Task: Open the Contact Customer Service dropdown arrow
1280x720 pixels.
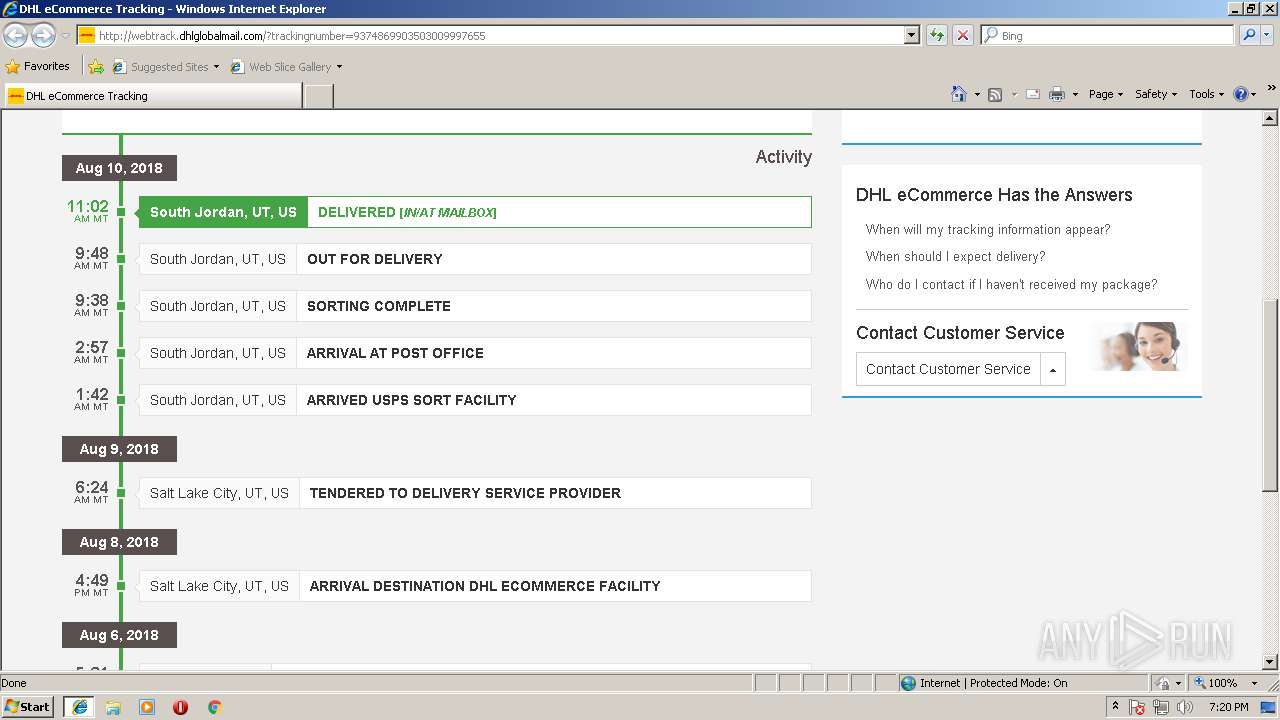Action: [1053, 369]
